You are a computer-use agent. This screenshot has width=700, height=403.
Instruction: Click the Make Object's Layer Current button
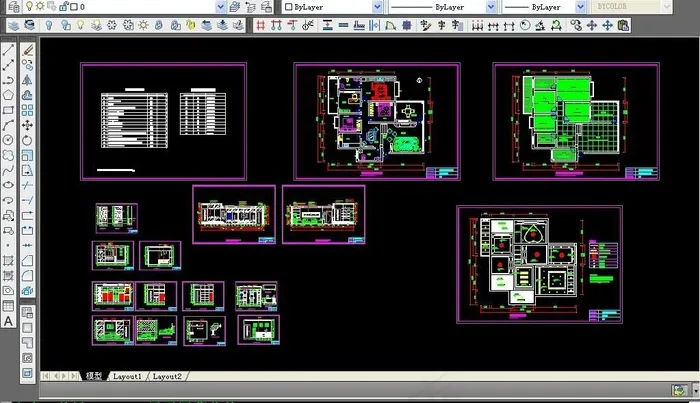(x=234, y=6)
